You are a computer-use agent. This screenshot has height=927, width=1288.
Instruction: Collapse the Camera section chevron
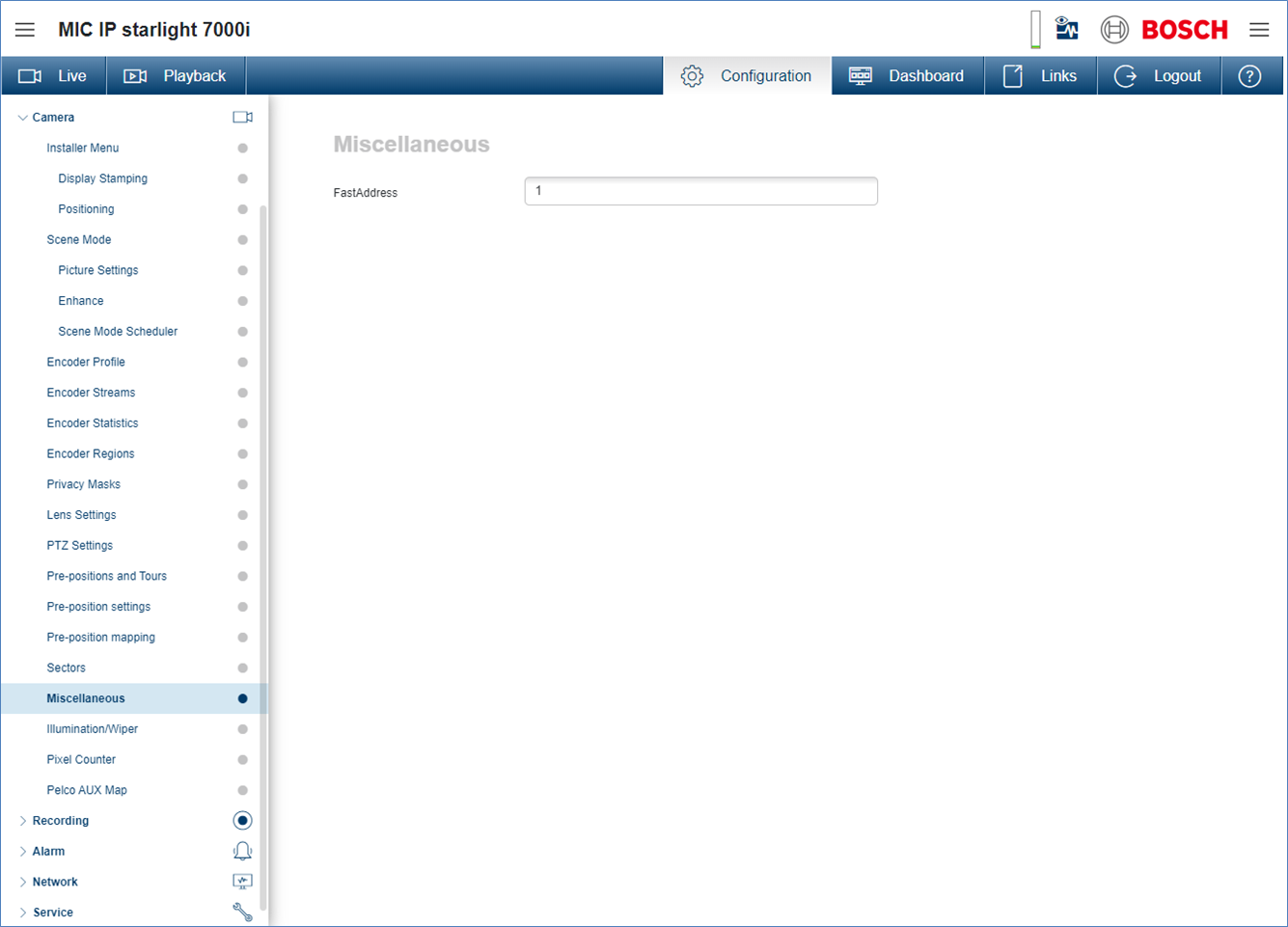(23, 118)
